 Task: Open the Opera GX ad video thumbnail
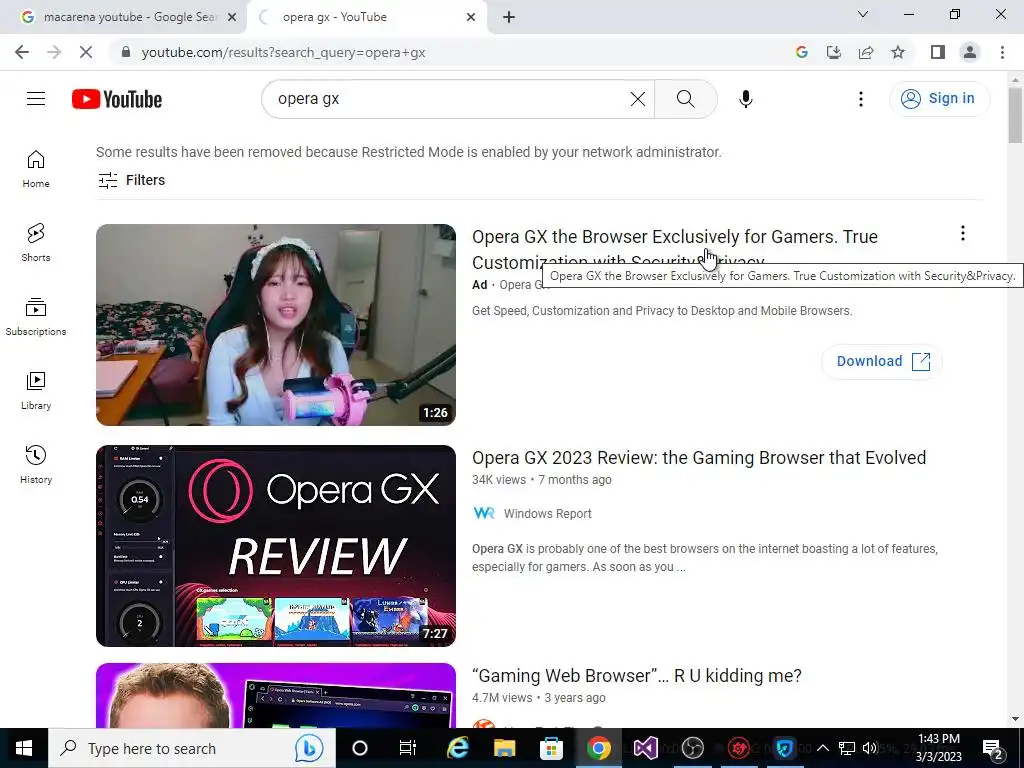tap(276, 325)
